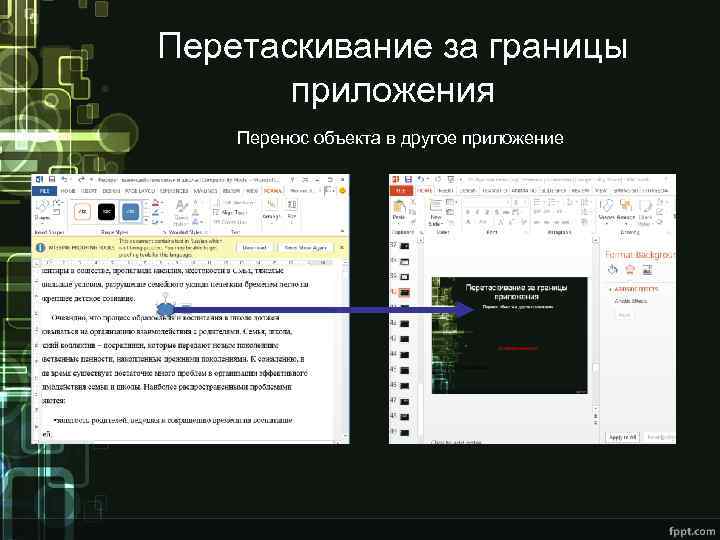Expand the Shape Styles gallery in Word
720x540 pixels.
[146, 221]
